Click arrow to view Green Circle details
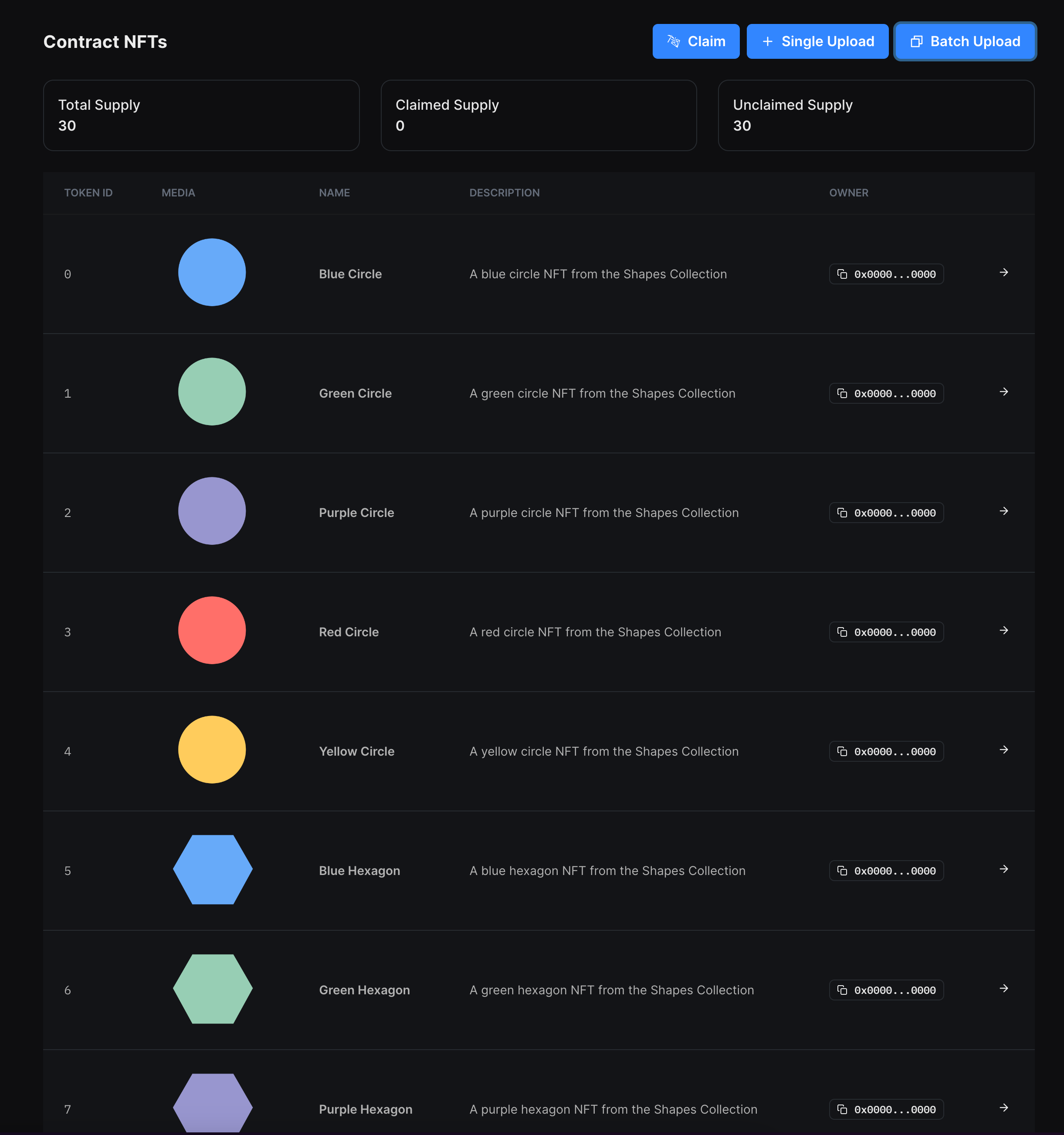The image size is (1064, 1135). pos(1002,391)
